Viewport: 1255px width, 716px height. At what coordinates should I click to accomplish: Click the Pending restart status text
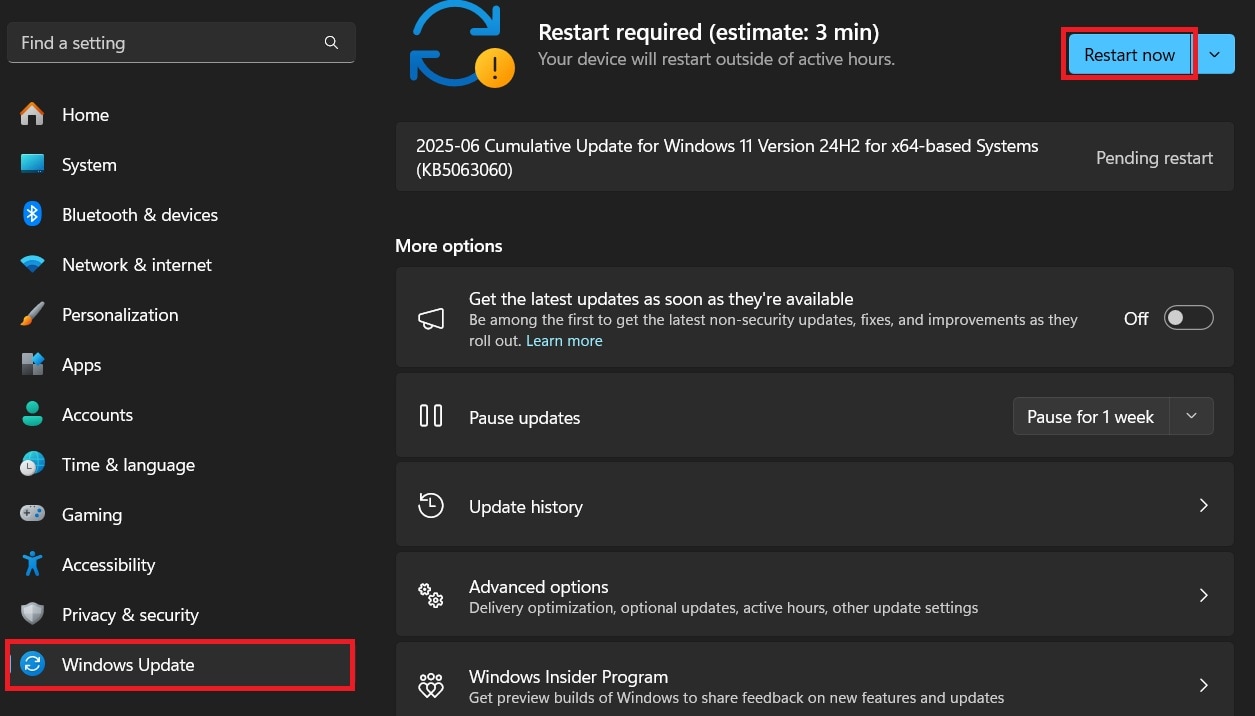click(1154, 158)
